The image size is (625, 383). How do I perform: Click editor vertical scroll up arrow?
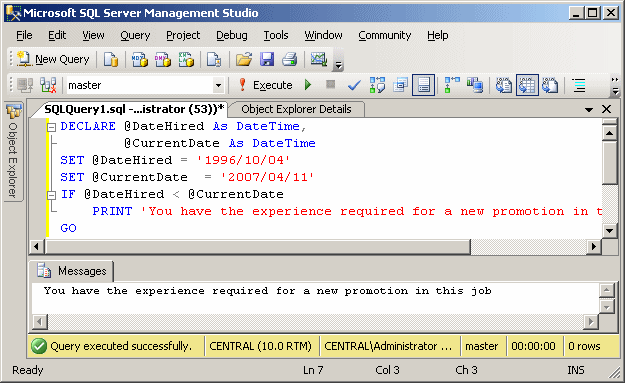(x=609, y=132)
